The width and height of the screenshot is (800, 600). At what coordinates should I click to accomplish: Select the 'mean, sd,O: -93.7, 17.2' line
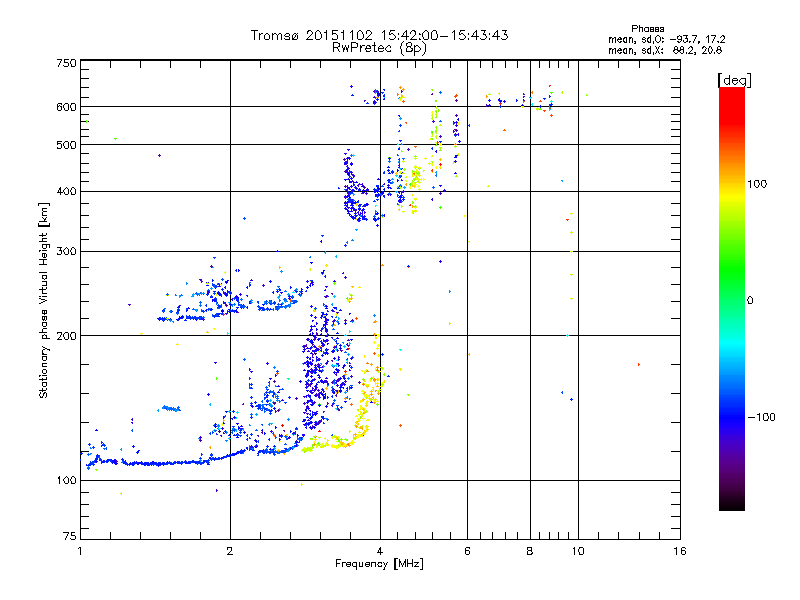(x=666, y=39)
